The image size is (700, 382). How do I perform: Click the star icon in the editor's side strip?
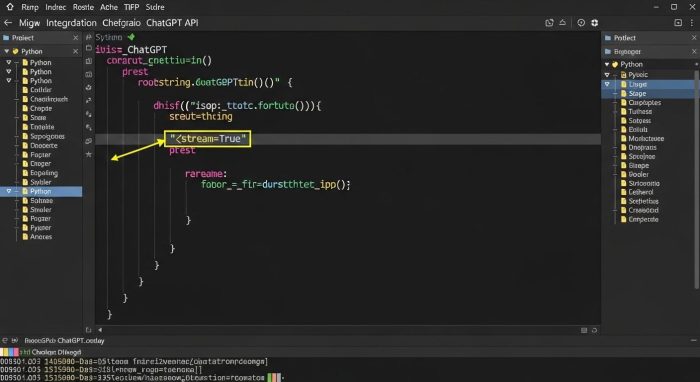click(88, 154)
